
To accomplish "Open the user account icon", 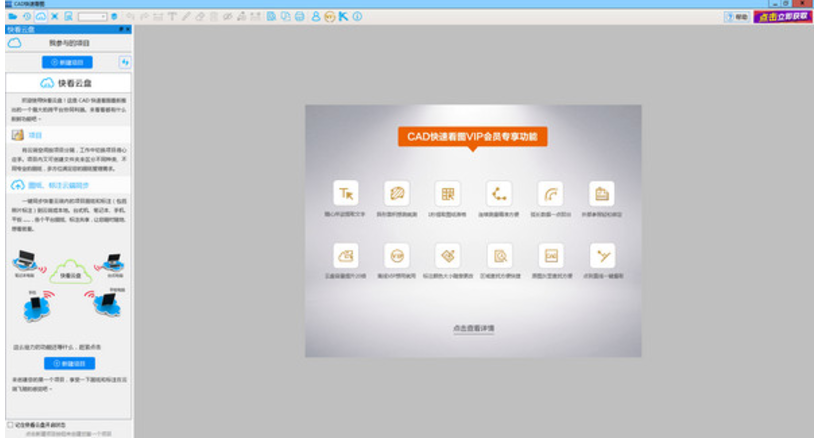I will pyautogui.click(x=315, y=17).
